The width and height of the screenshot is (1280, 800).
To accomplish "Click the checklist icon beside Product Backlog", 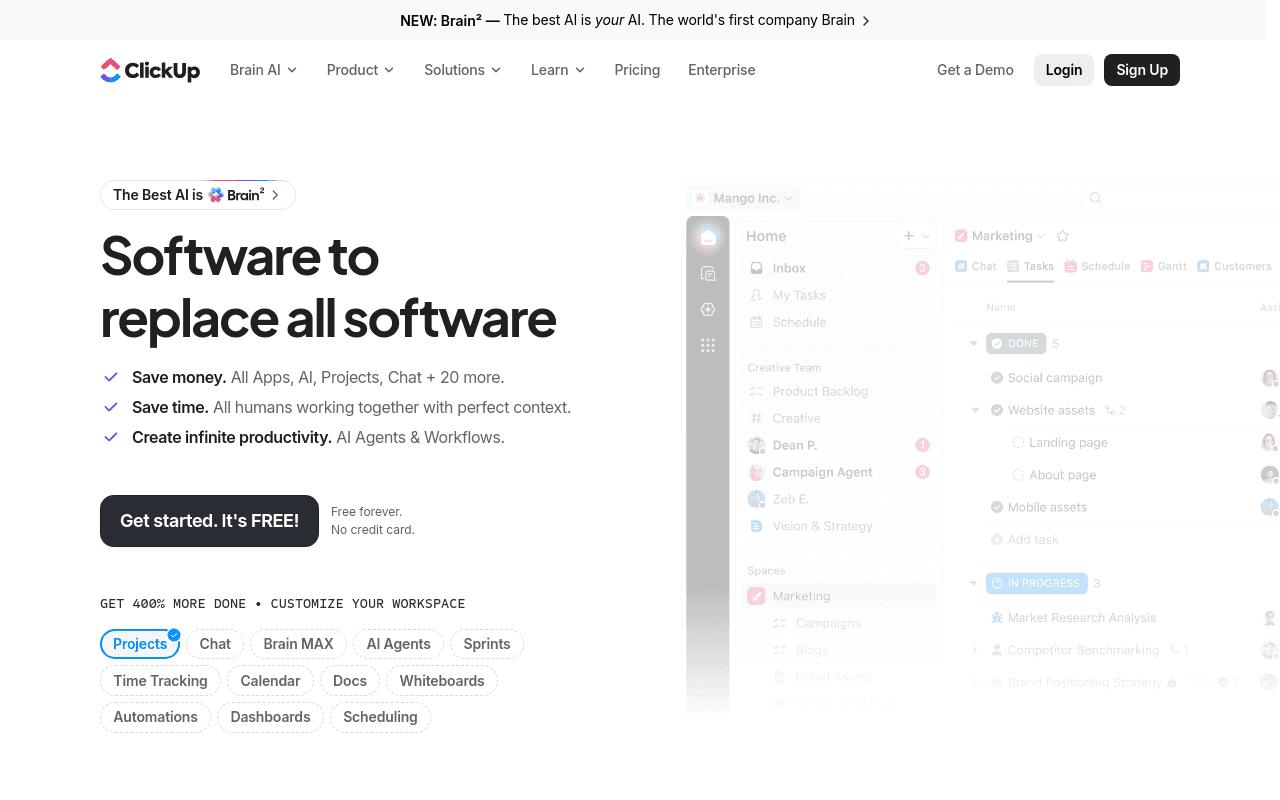I will coord(756,391).
